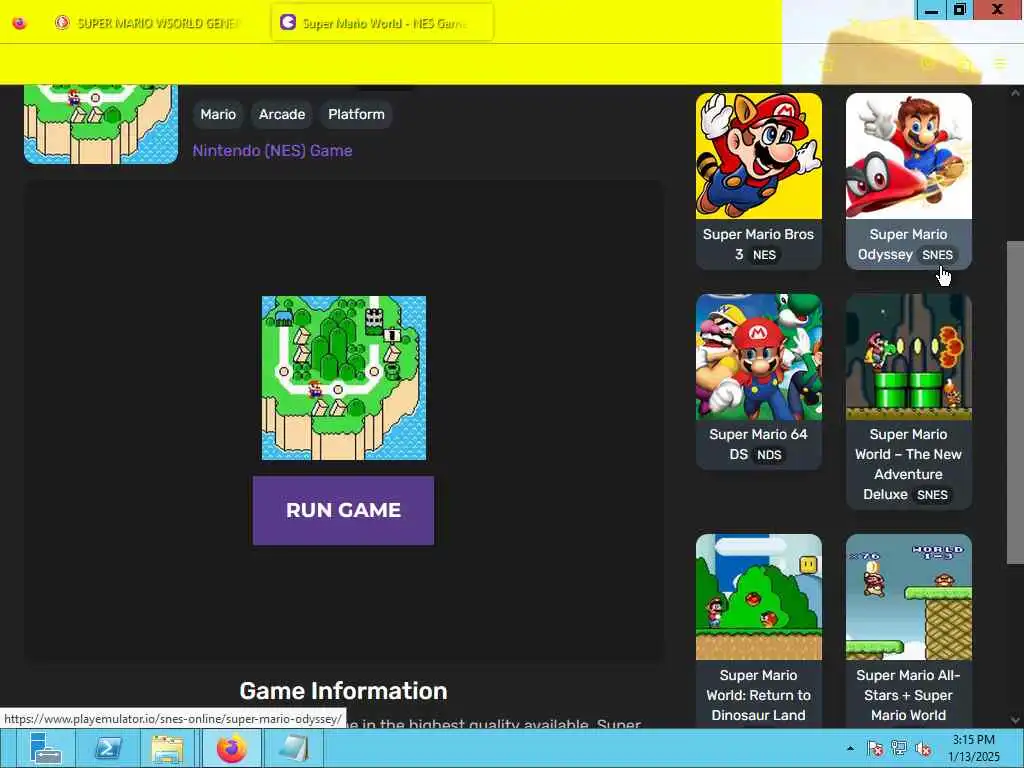Viewport: 1024px width, 768px height.
Task: Open the Firefox hamburger menu
Action: coord(1000,63)
